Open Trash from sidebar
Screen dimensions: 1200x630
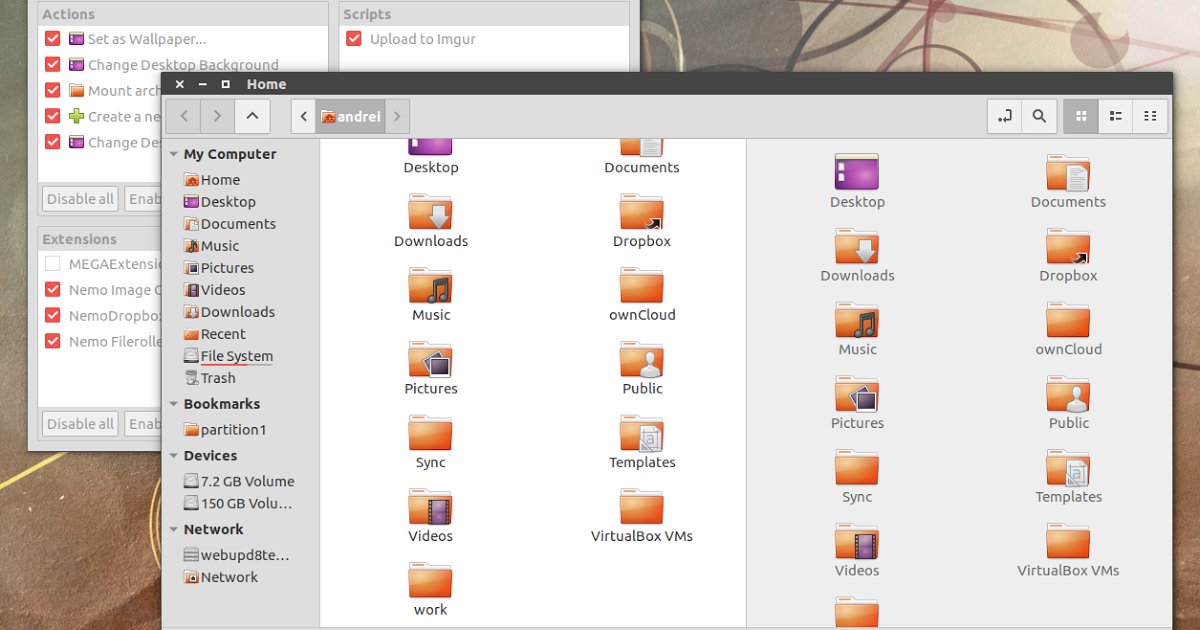[210, 378]
